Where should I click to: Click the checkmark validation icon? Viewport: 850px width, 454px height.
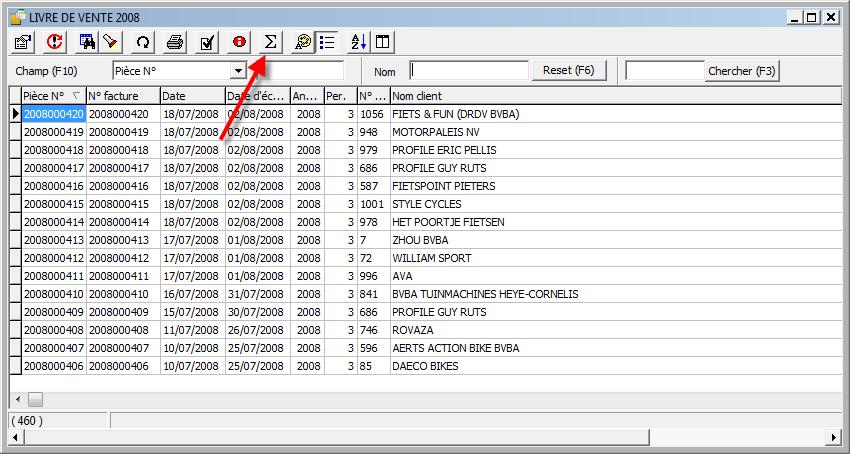pyautogui.click(x=207, y=42)
